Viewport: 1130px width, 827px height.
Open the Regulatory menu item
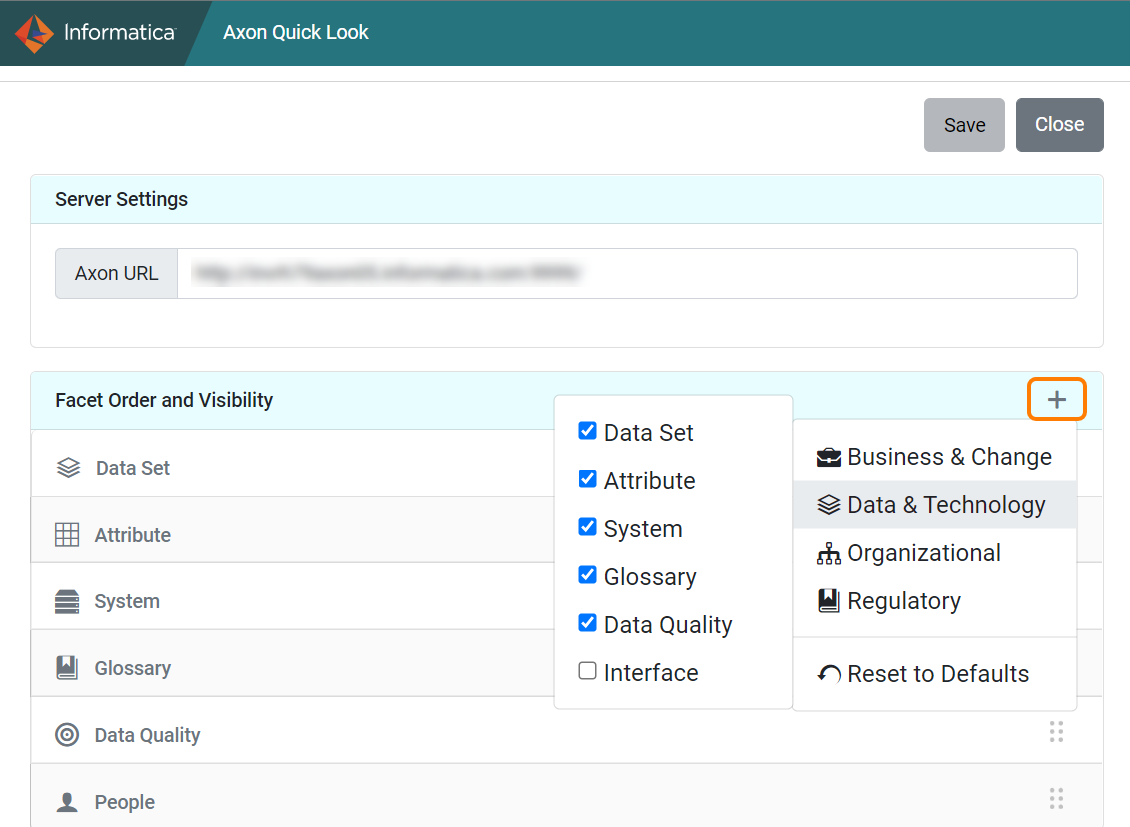coord(935,601)
